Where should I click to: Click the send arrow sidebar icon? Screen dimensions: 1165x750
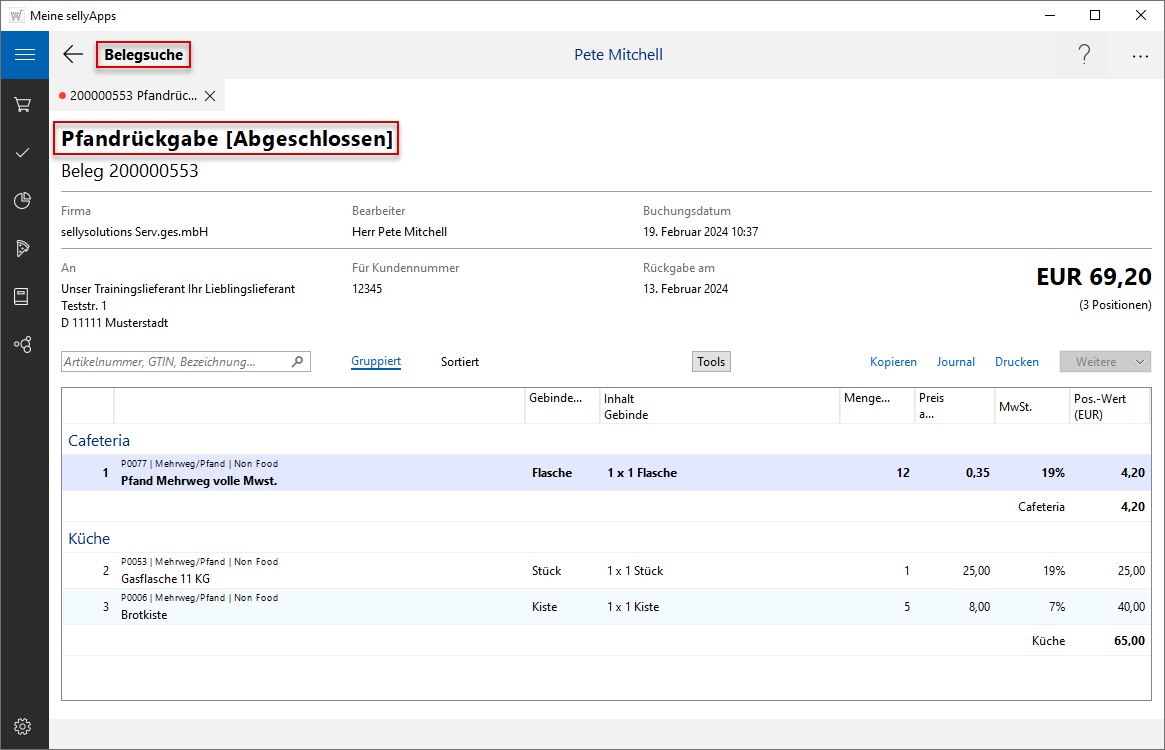[x=23, y=248]
